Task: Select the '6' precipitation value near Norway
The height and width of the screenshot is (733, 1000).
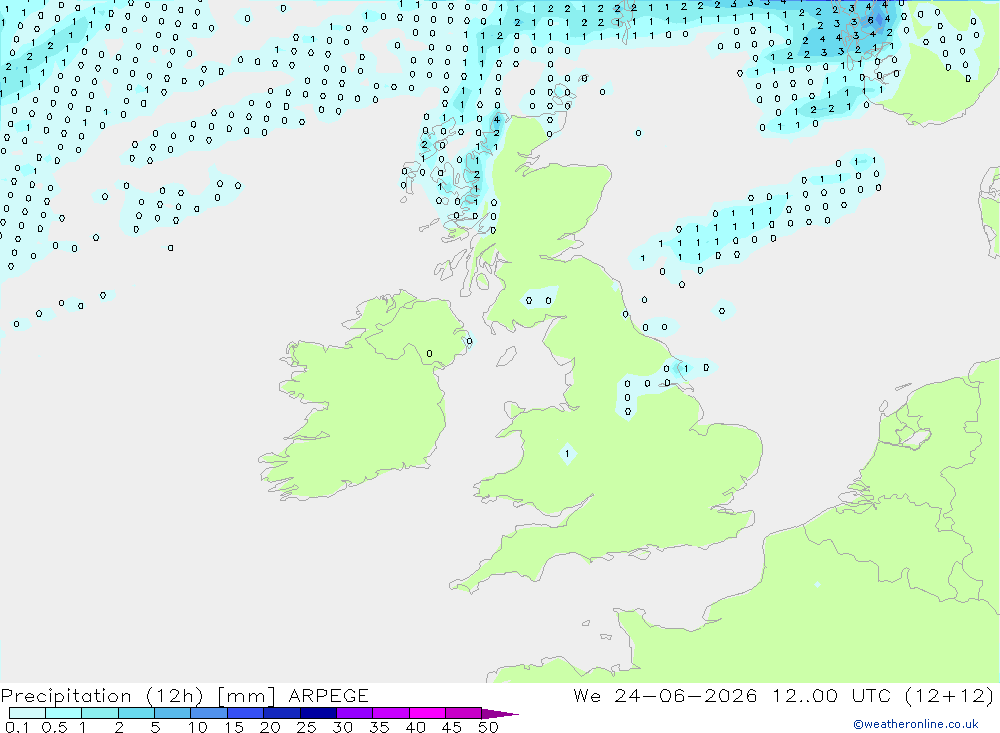Action: pos(871,20)
